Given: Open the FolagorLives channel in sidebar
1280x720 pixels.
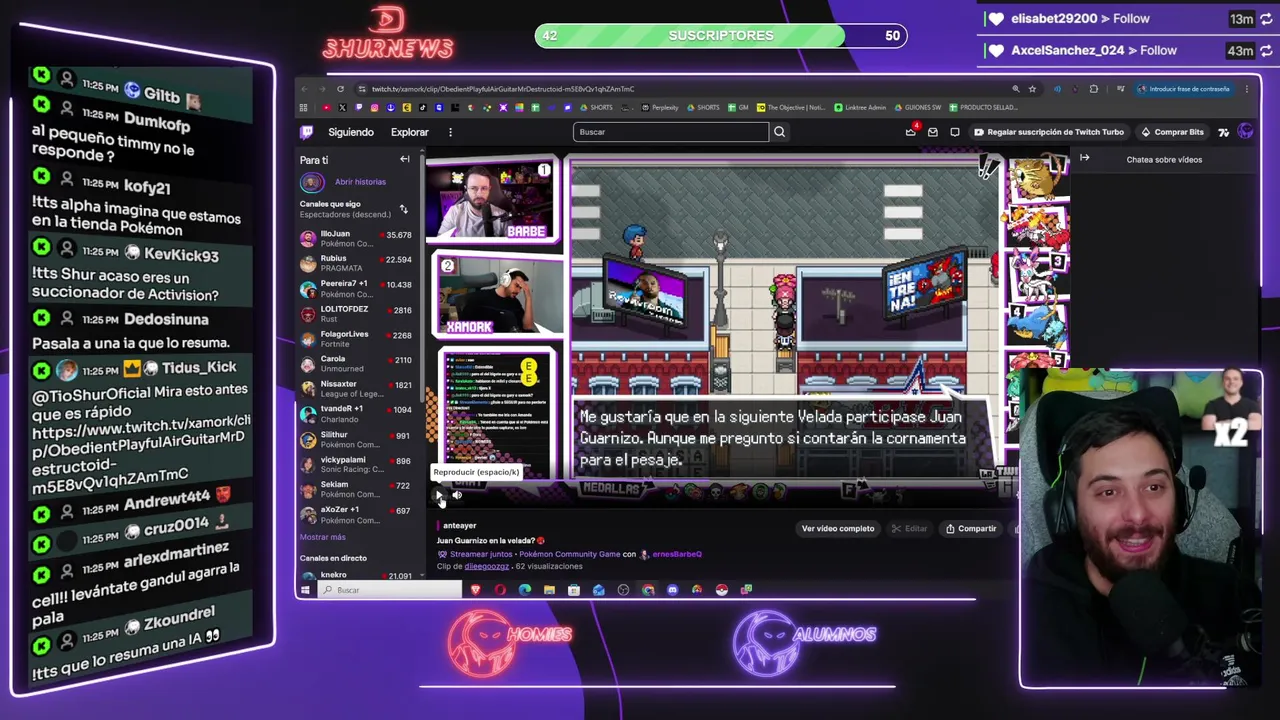Looking at the screenshot, I should 356,338.
